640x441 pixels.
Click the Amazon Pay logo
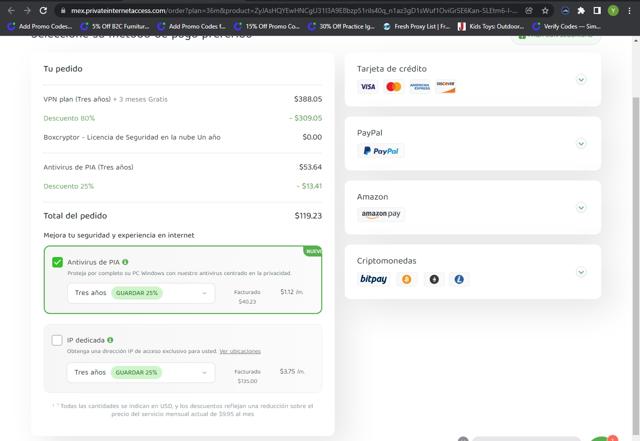click(381, 214)
